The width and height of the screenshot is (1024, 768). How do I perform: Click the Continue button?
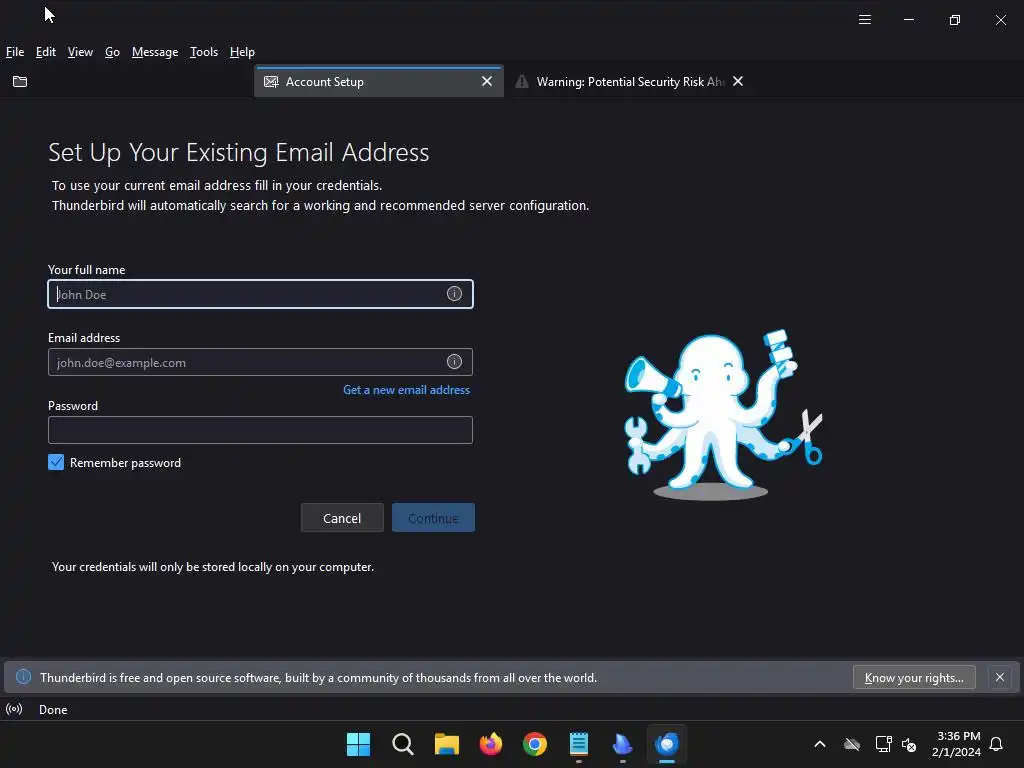(434, 518)
